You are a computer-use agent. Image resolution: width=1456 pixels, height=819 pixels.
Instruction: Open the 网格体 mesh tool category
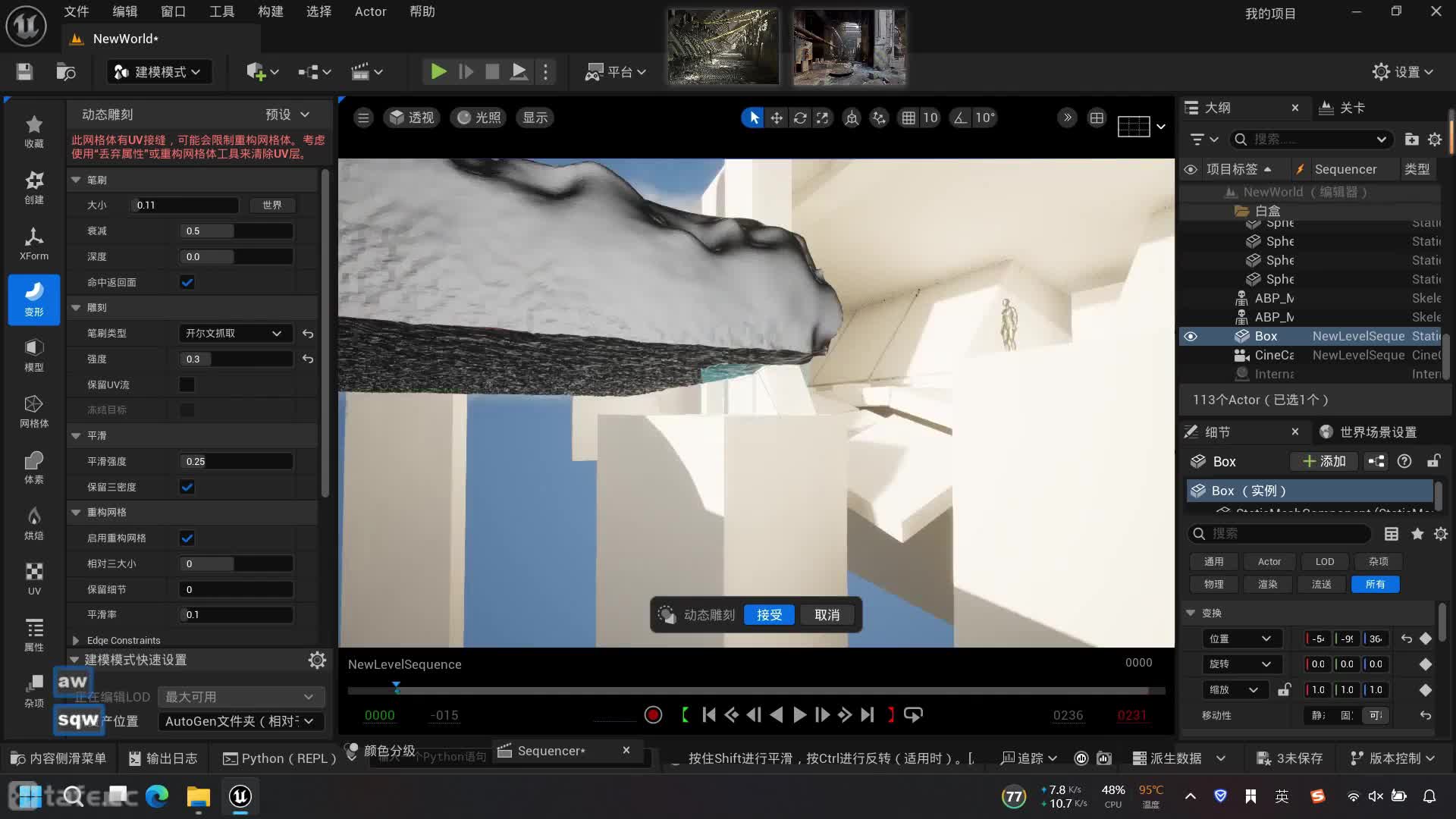[34, 411]
